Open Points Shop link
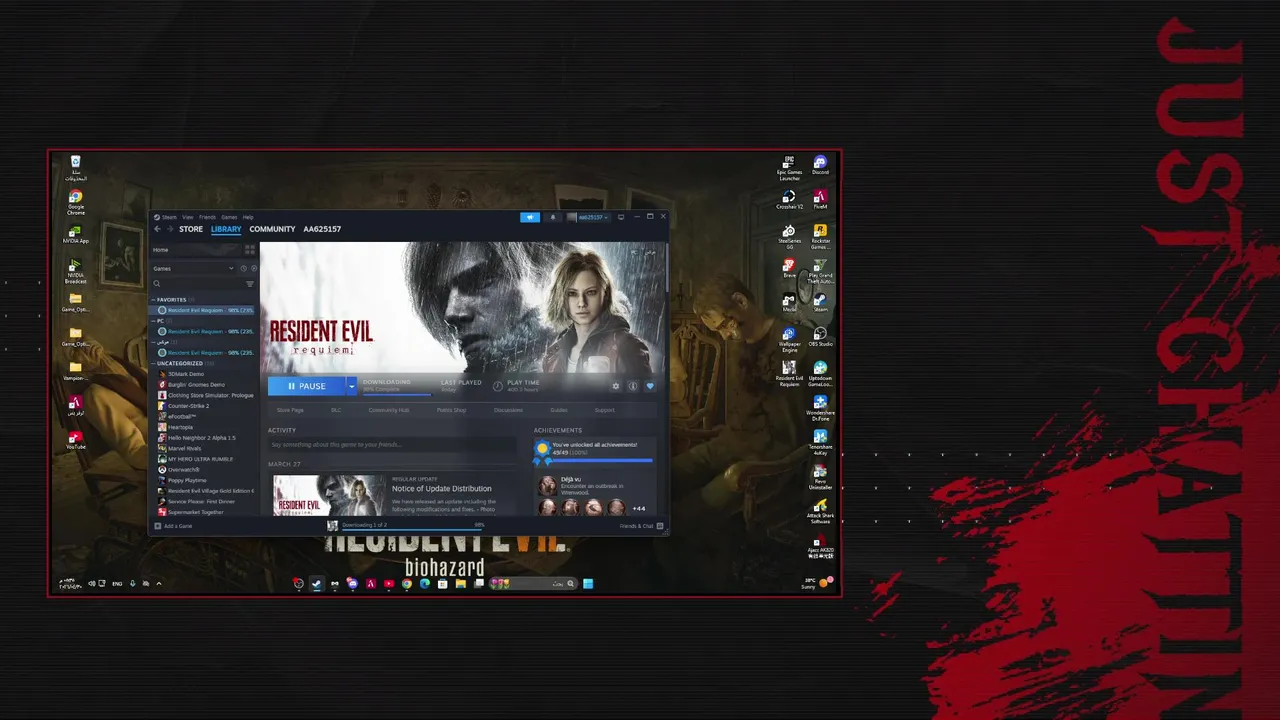 coord(451,410)
